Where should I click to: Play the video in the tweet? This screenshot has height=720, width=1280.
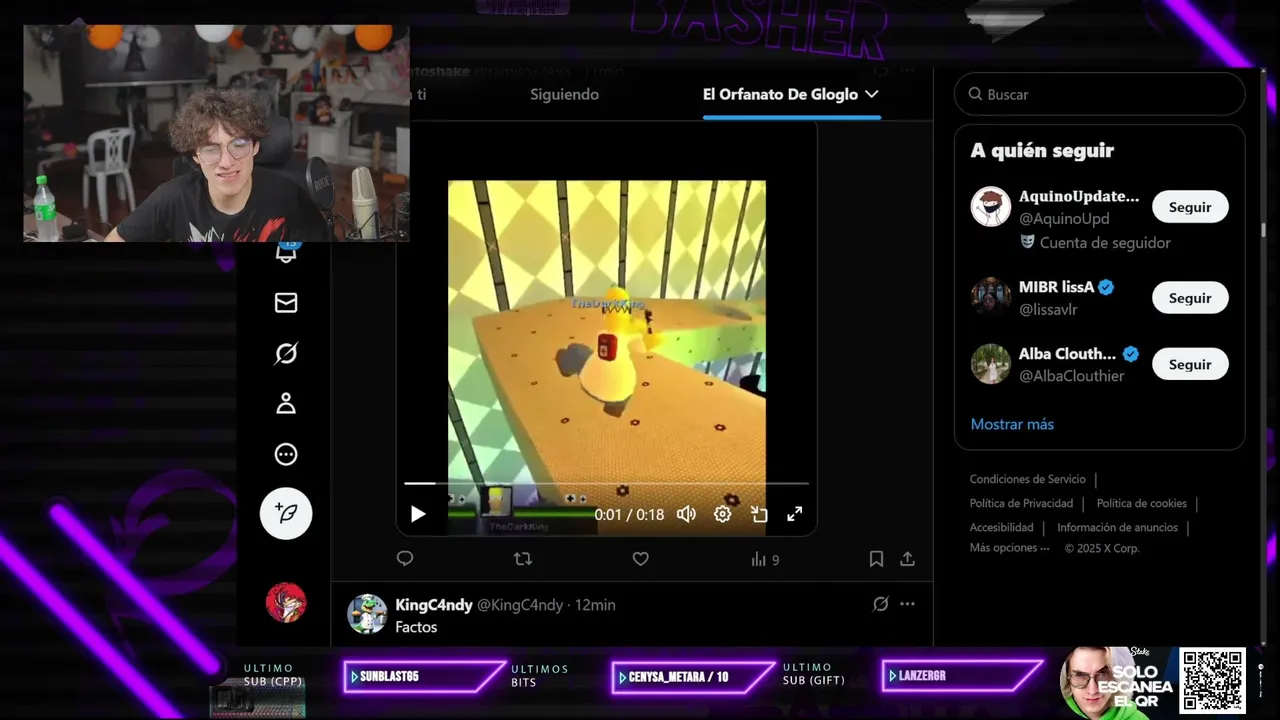[x=418, y=514]
